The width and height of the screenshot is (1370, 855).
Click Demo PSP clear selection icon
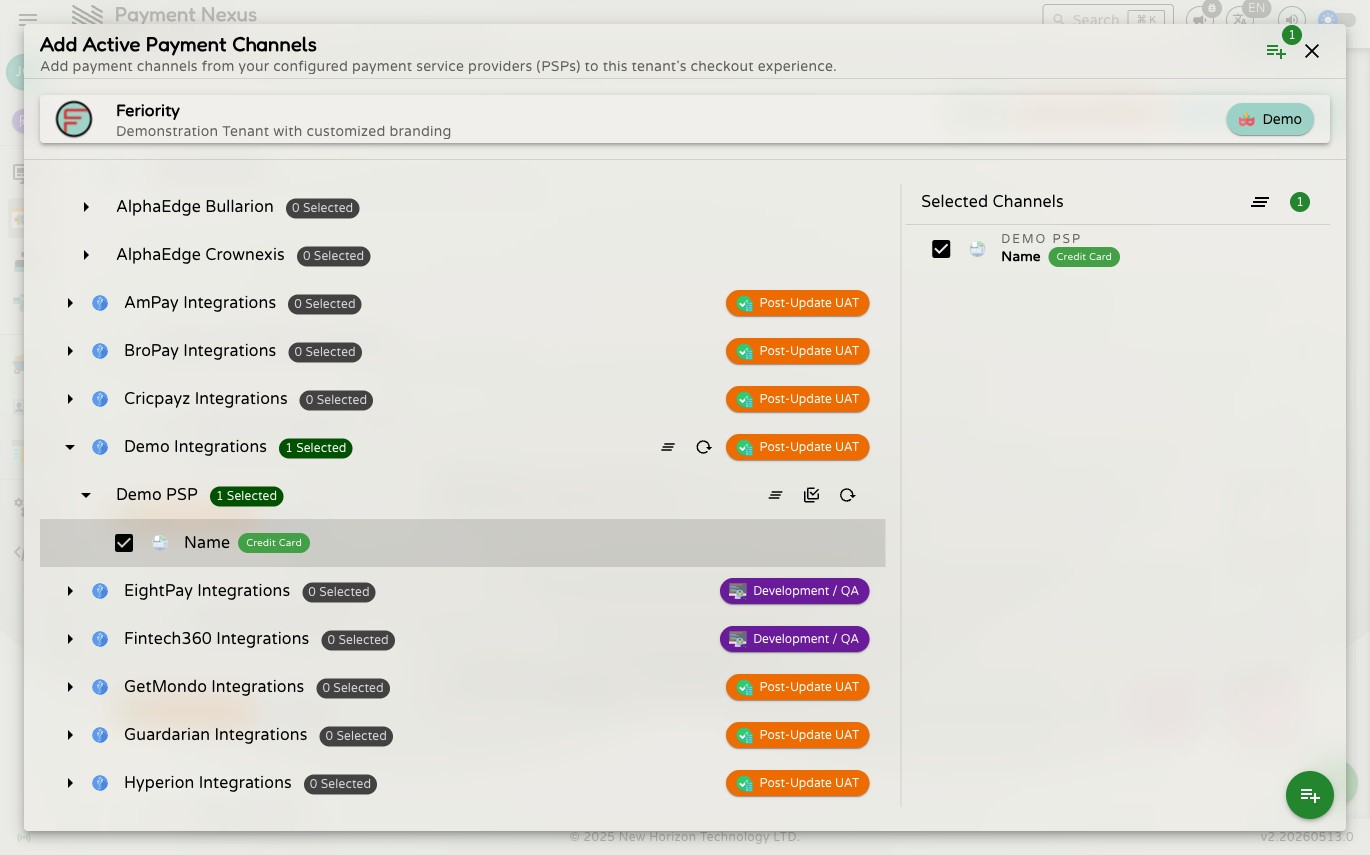775,495
